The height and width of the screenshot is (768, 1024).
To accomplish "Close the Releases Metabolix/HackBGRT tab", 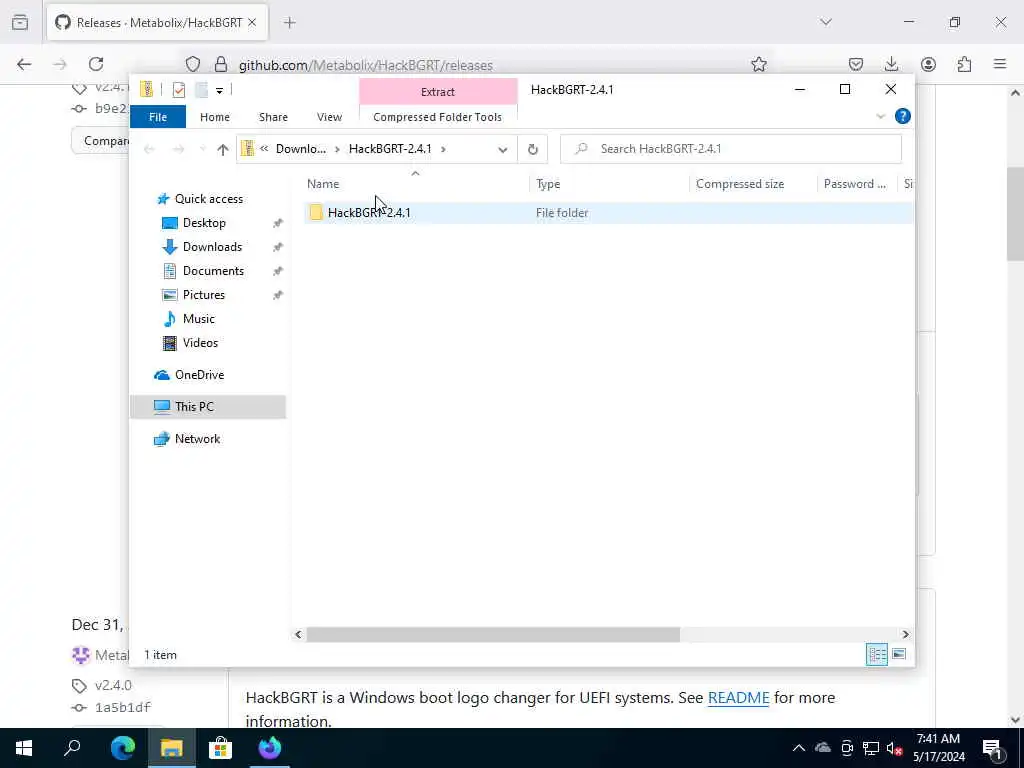I will [252, 23].
